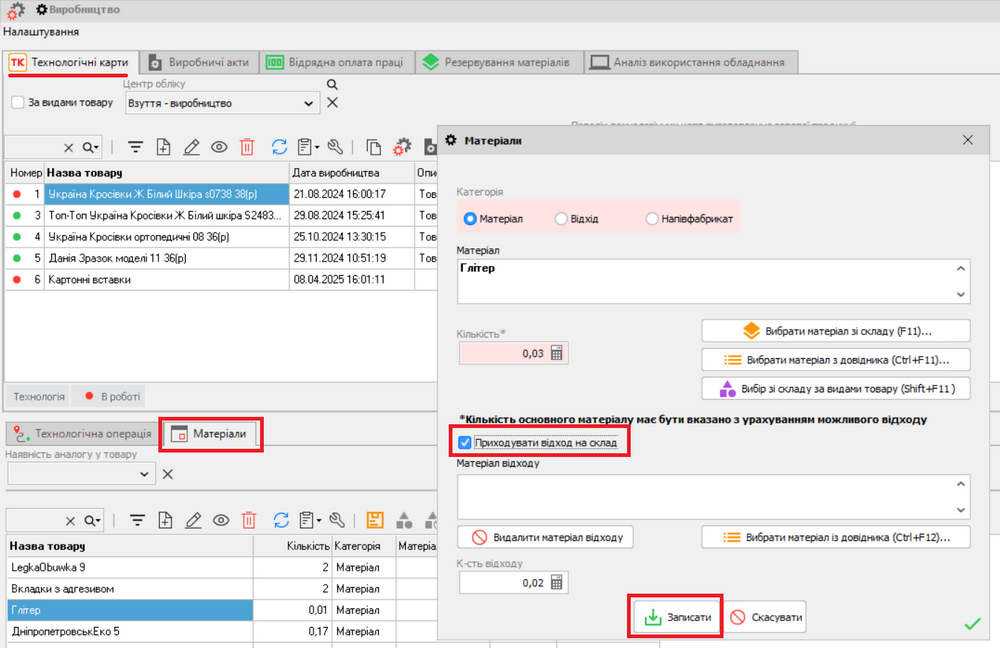Enable the "За видами товару" checkbox

(x=18, y=102)
